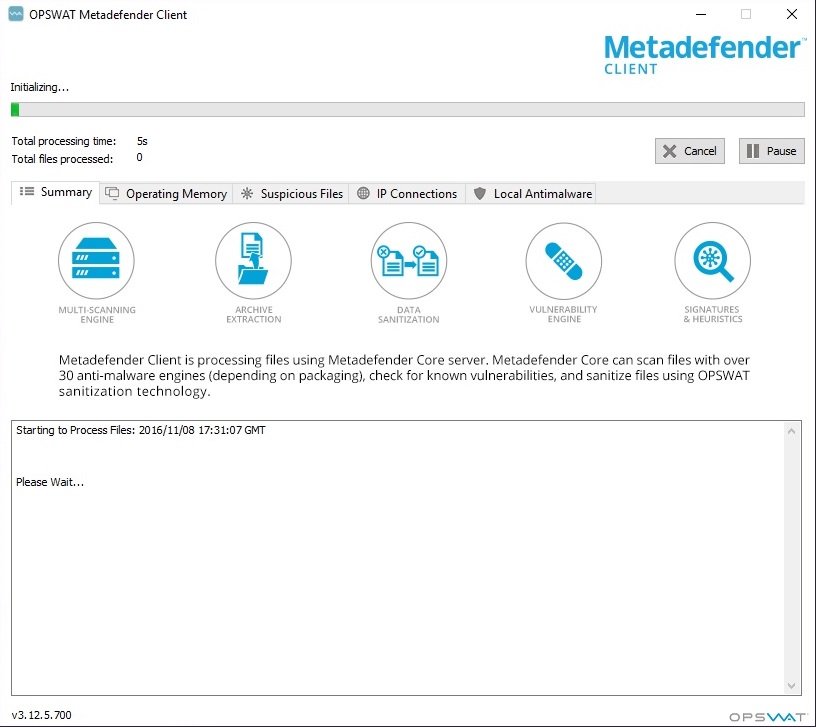Click the VULNERABILITY ENGINE label
The image size is (816, 727).
pos(564,314)
